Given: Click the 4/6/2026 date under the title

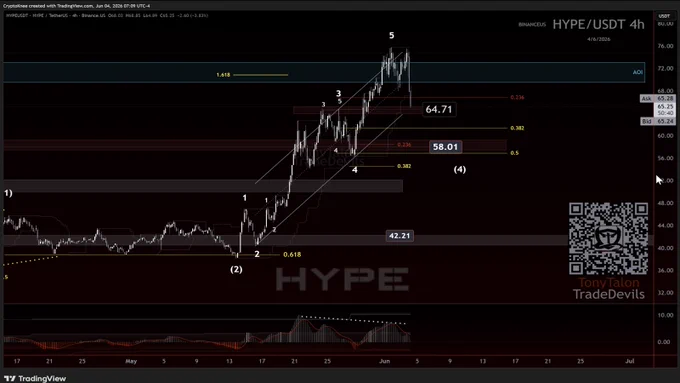Looking at the screenshot, I should tap(598, 39).
